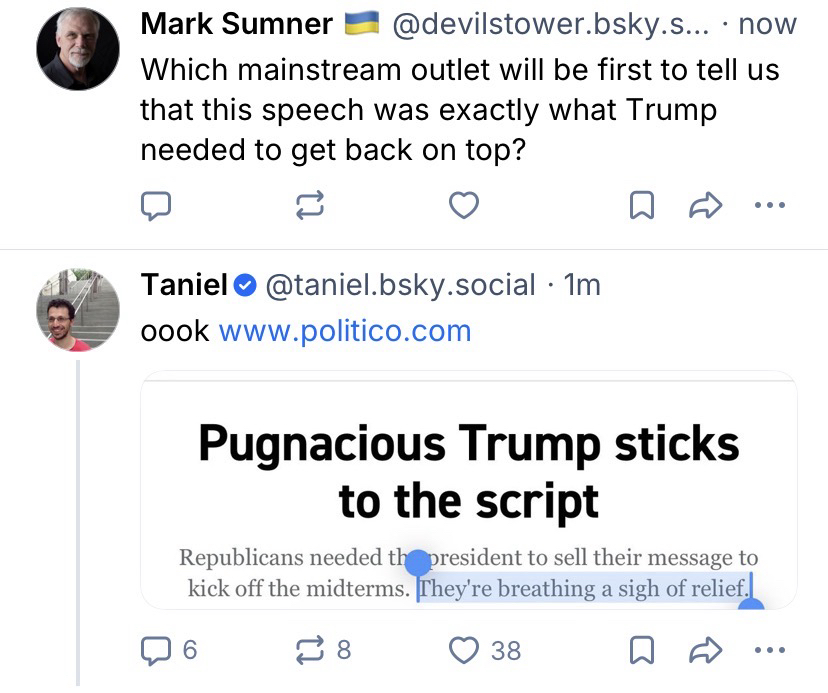Share Taniel's Politico post
828x693 pixels.
(706, 650)
